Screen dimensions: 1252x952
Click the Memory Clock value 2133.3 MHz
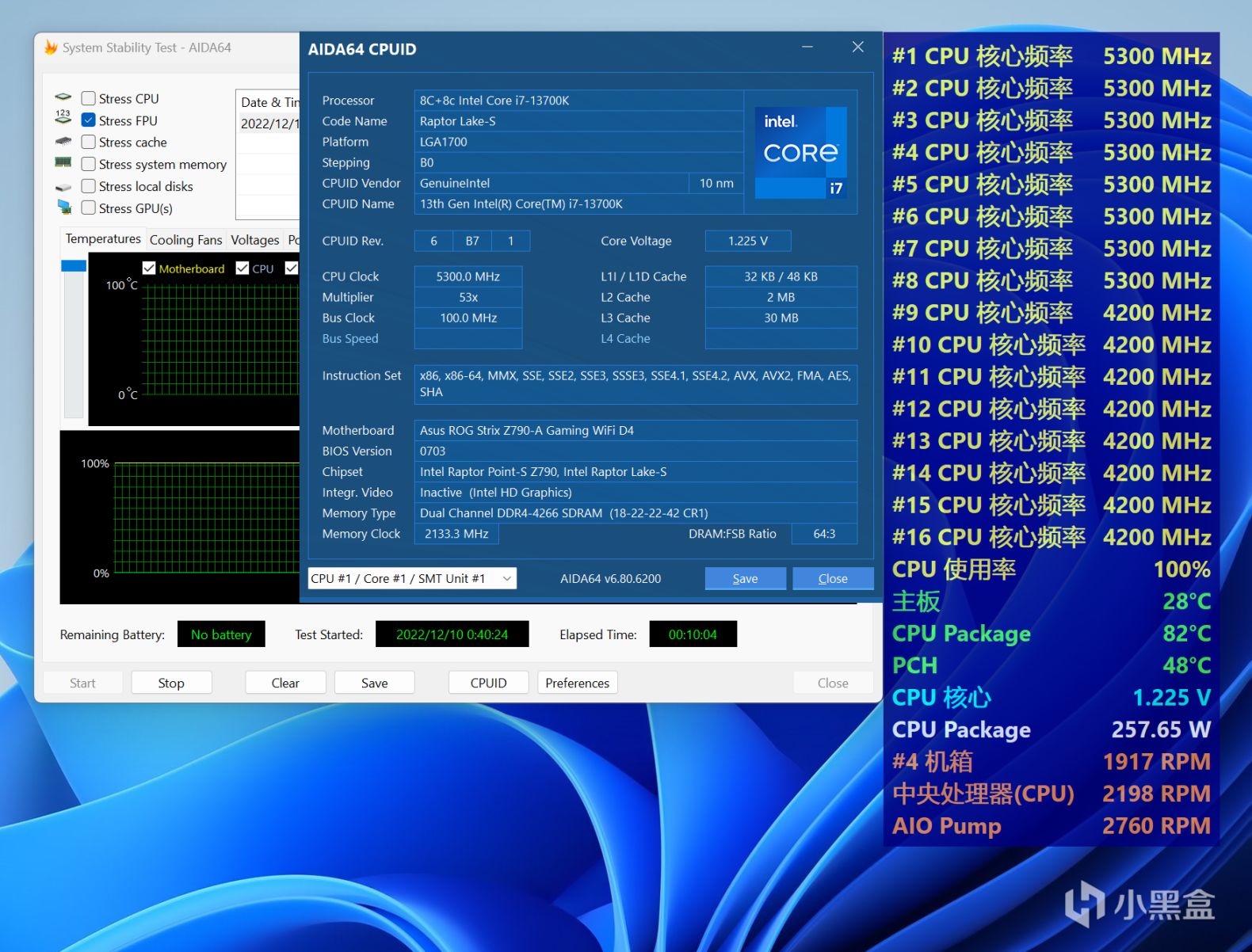[456, 534]
